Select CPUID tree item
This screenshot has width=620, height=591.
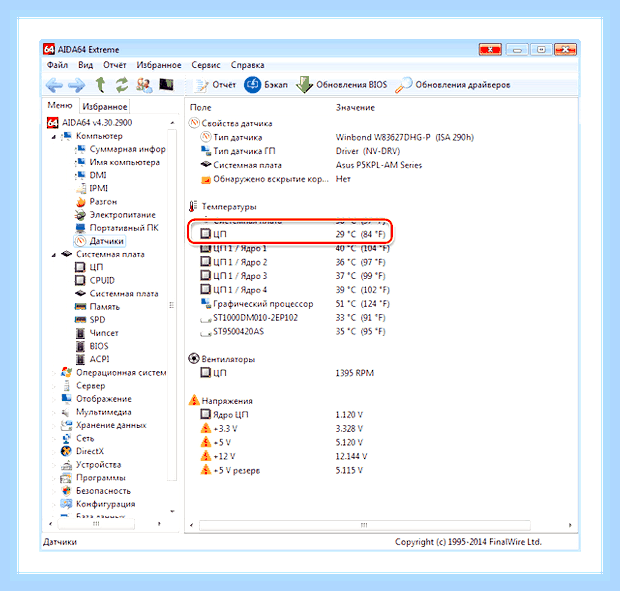click(102, 280)
